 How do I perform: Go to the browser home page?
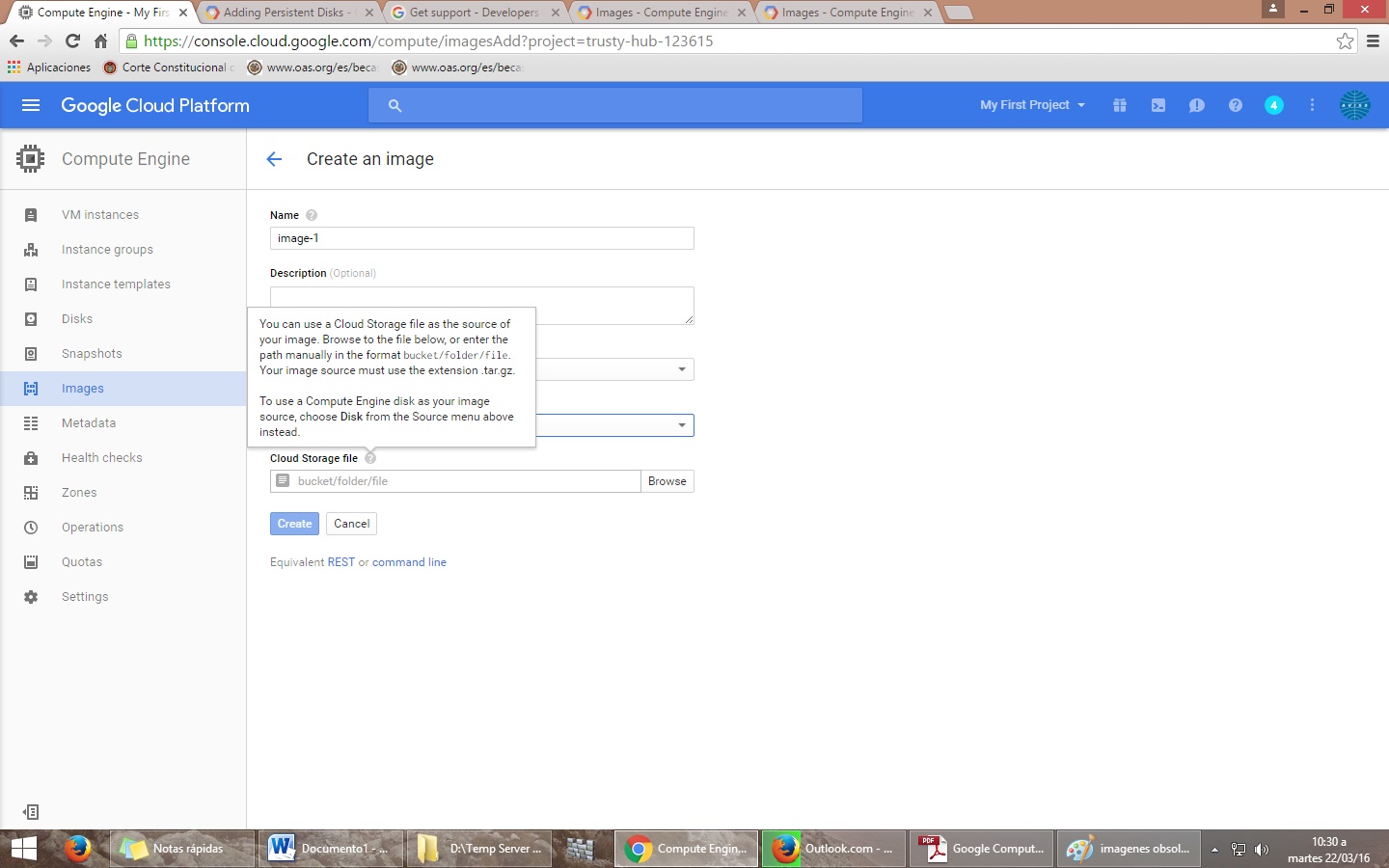100,41
